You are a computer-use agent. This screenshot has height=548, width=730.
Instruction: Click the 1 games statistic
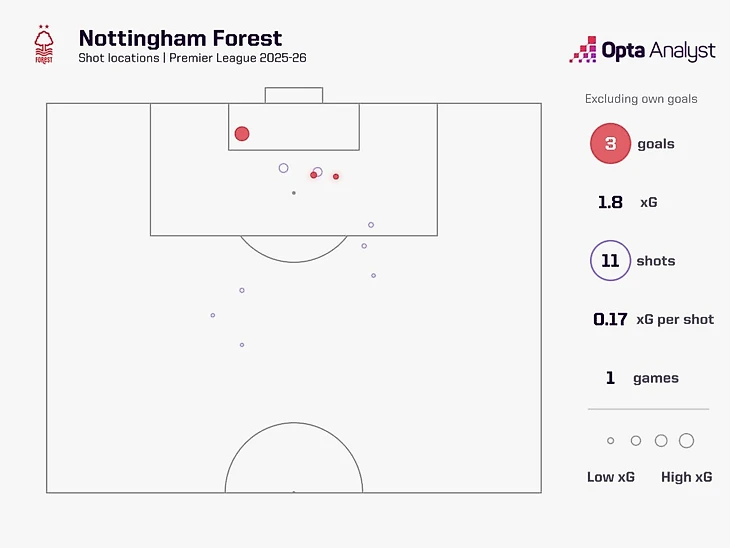[642, 378]
